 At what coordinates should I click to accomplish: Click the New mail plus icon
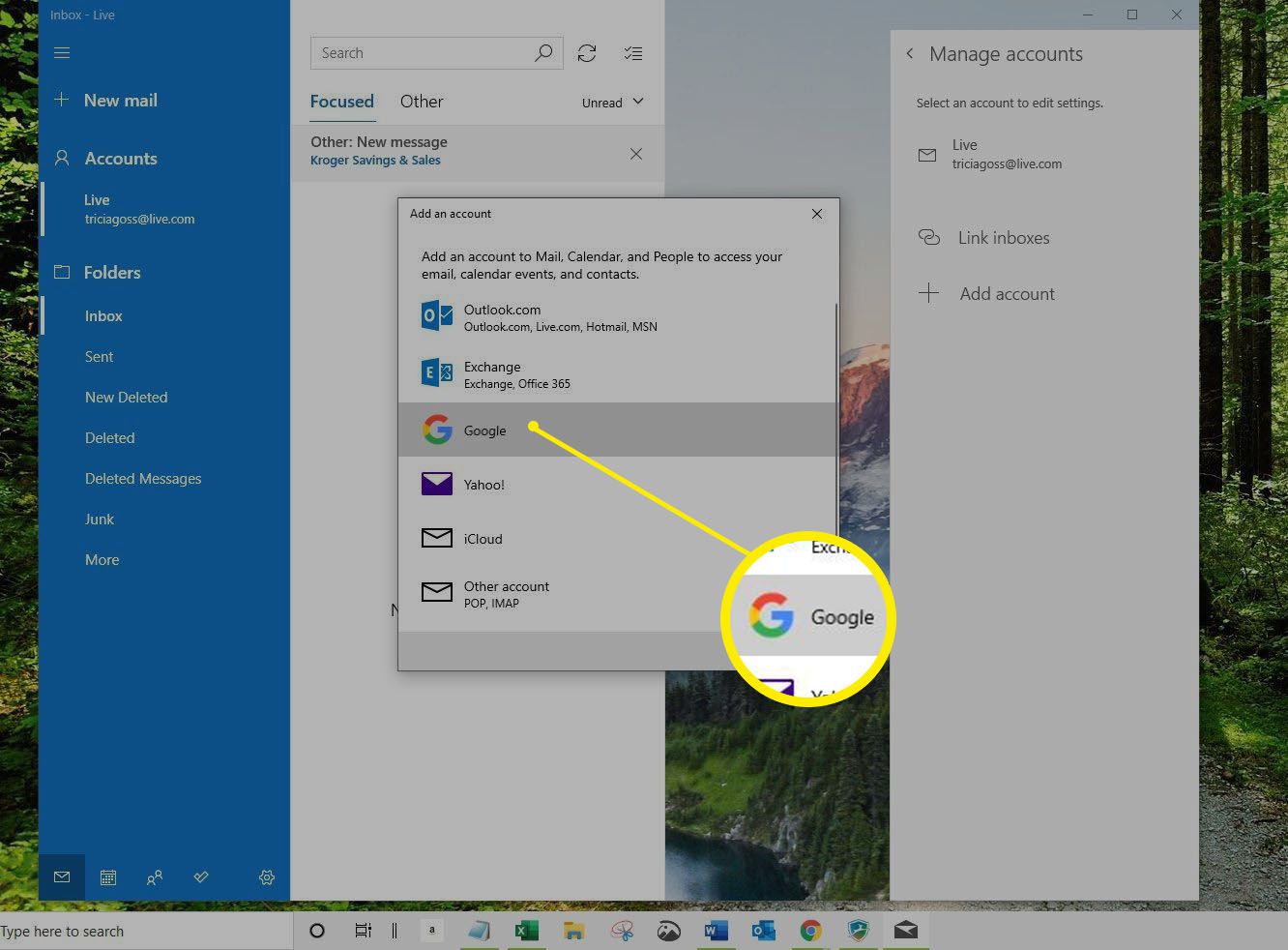62,100
